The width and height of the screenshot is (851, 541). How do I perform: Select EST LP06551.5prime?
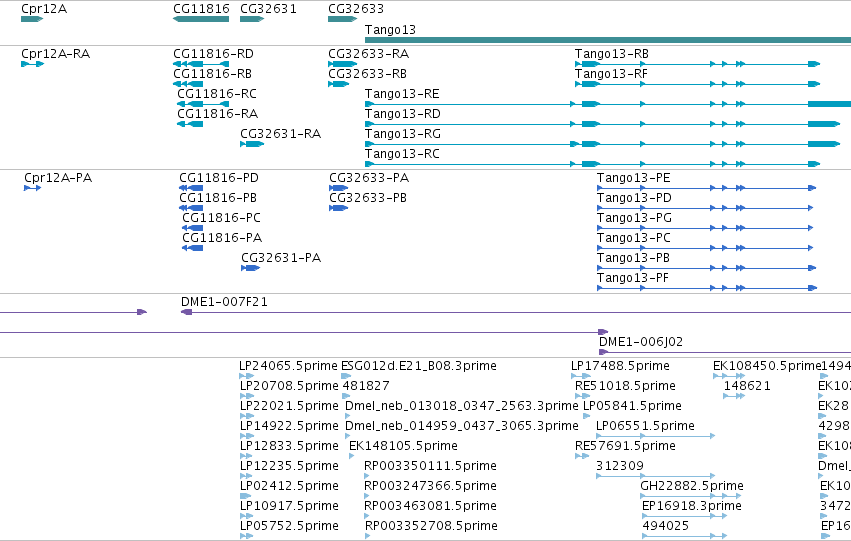click(x=645, y=427)
